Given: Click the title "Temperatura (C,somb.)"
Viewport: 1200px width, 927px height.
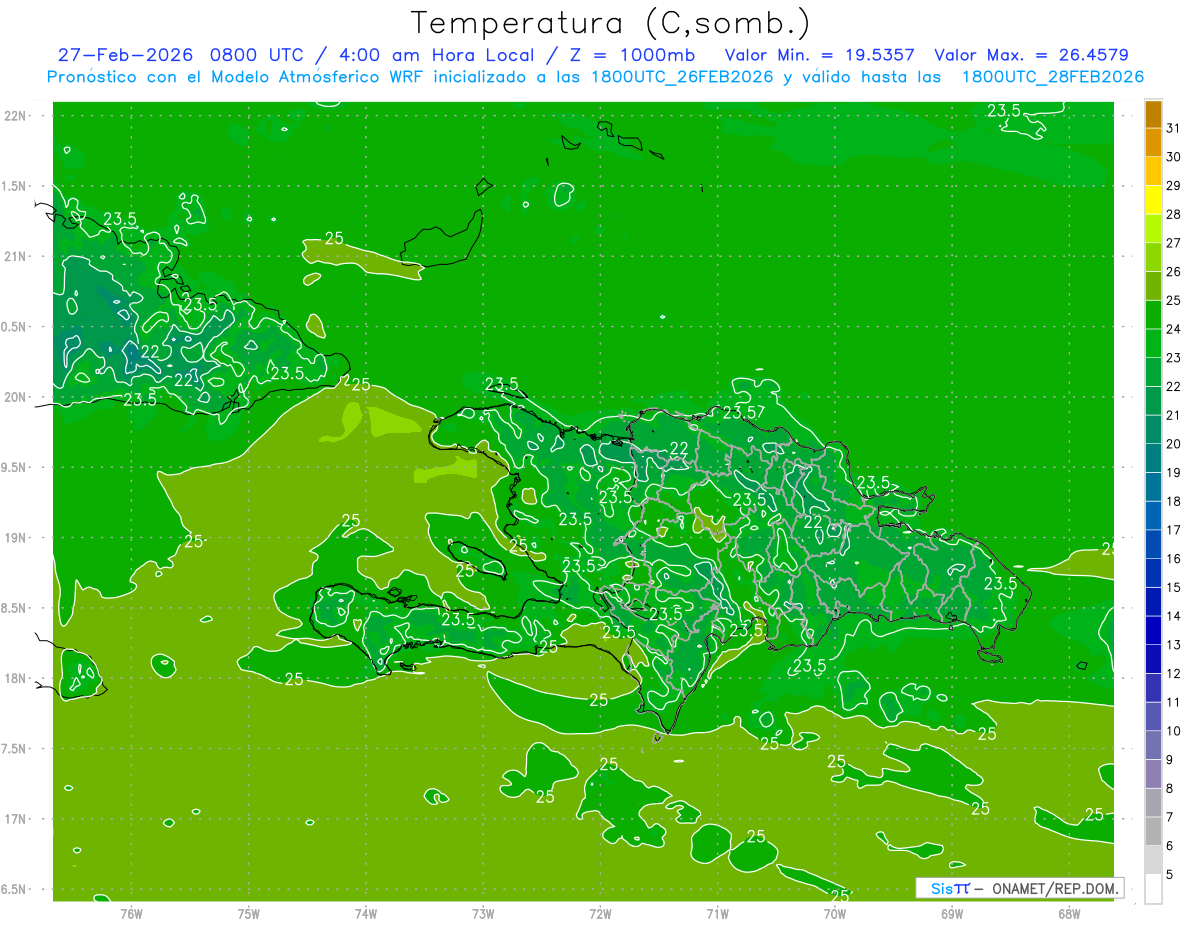Looking at the screenshot, I should click(610, 23).
